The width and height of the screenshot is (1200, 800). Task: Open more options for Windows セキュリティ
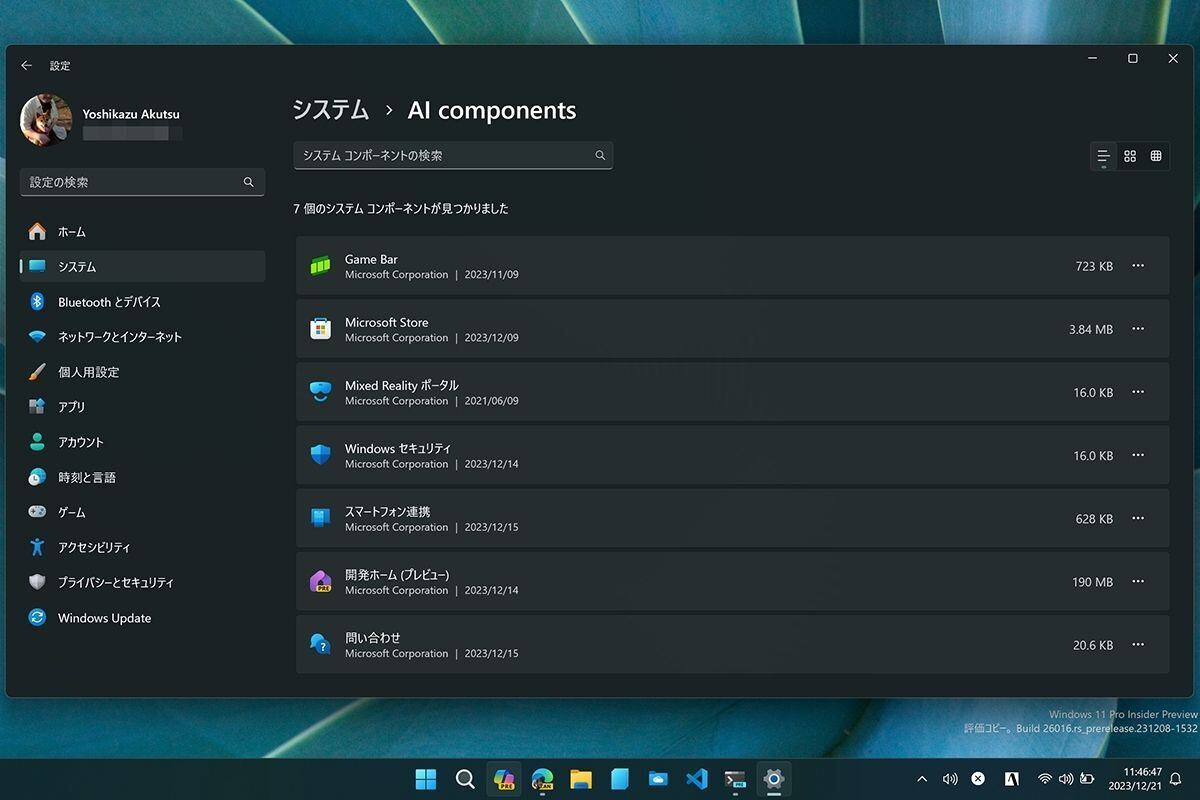(1138, 455)
